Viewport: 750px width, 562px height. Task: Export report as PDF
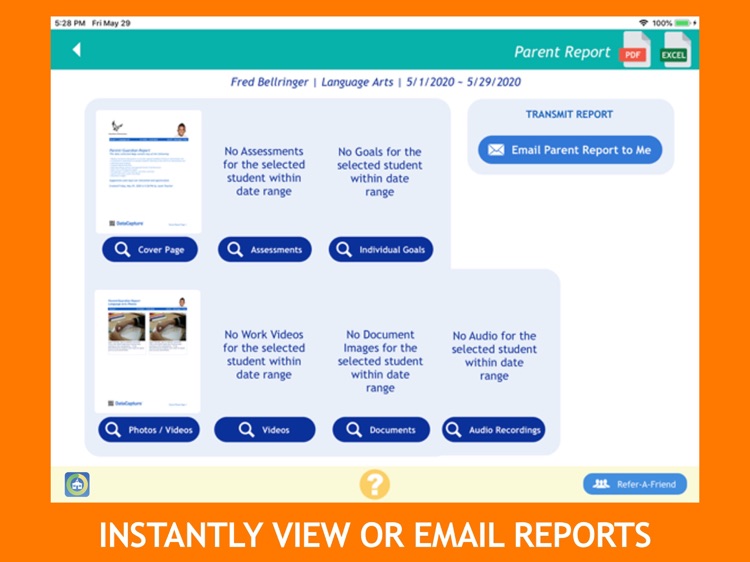pos(635,50)
